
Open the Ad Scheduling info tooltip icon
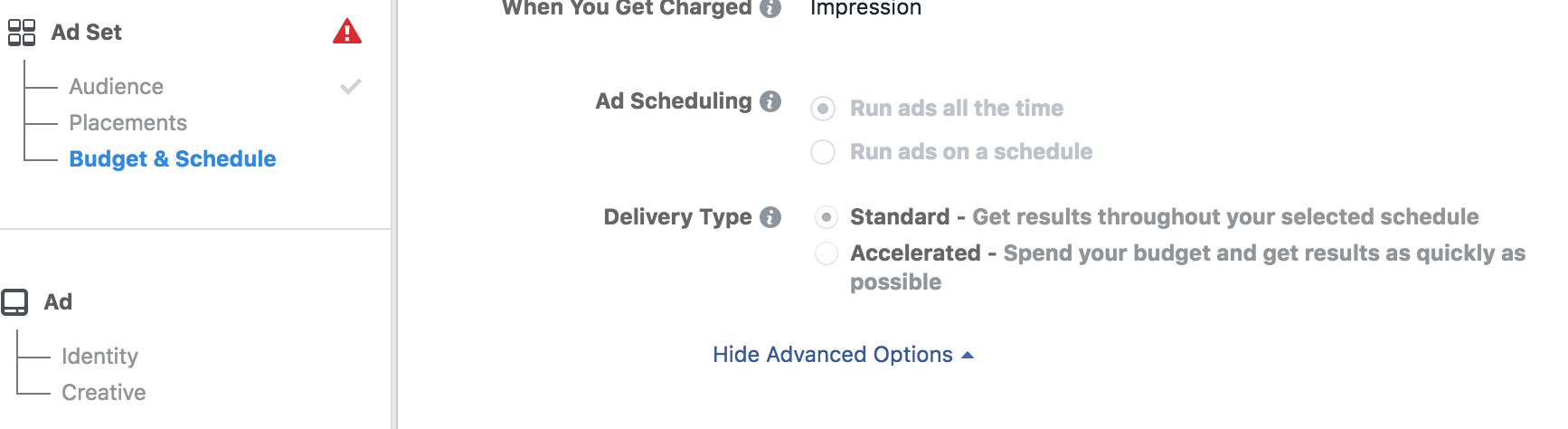point(770,101)
